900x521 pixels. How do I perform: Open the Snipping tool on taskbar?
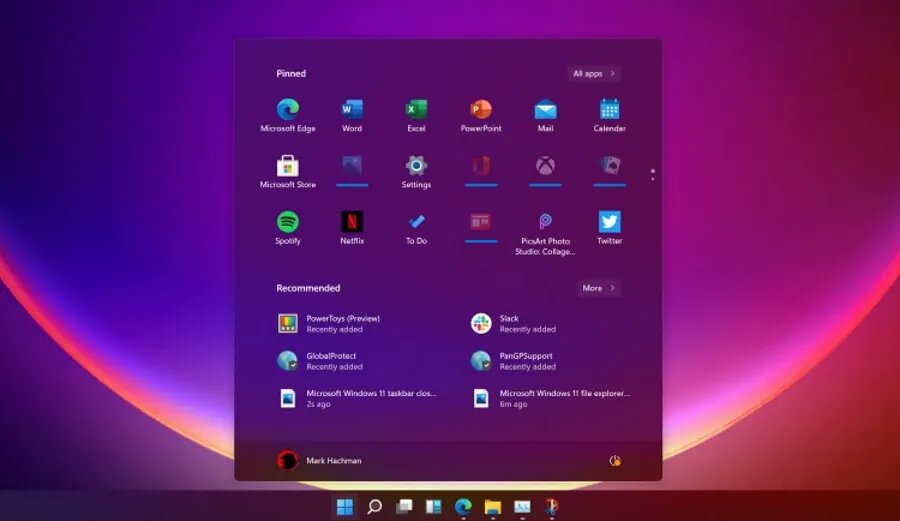pos(552,507)
